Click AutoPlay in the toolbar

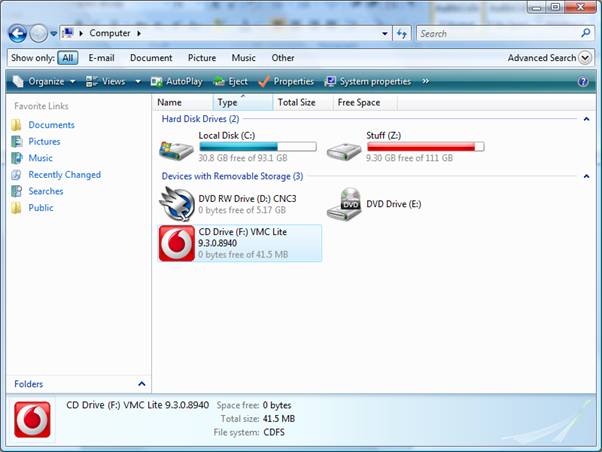coord(176,81)
